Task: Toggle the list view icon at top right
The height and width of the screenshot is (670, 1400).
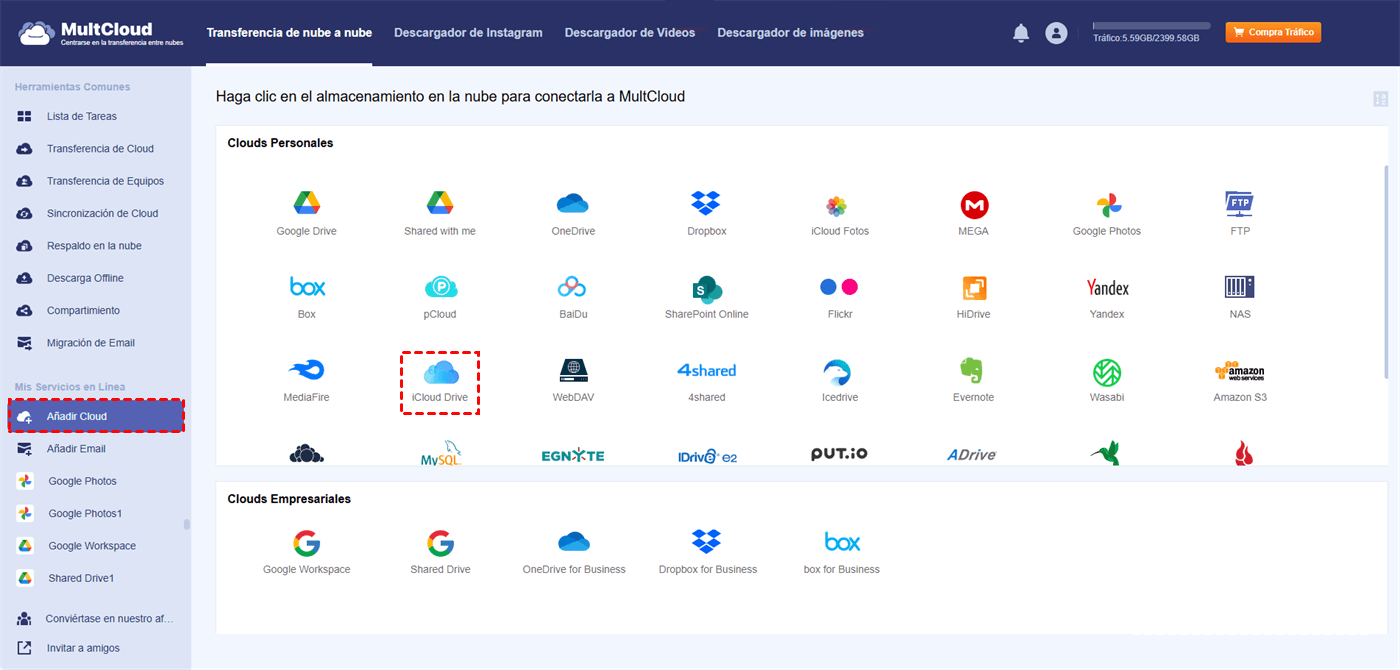Action: [1381, 99]
